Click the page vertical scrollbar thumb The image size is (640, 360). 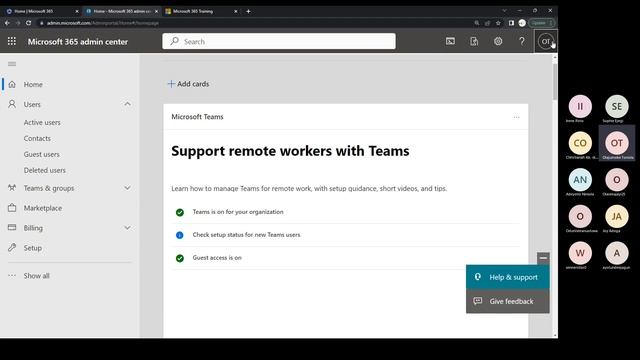[555, 81]
